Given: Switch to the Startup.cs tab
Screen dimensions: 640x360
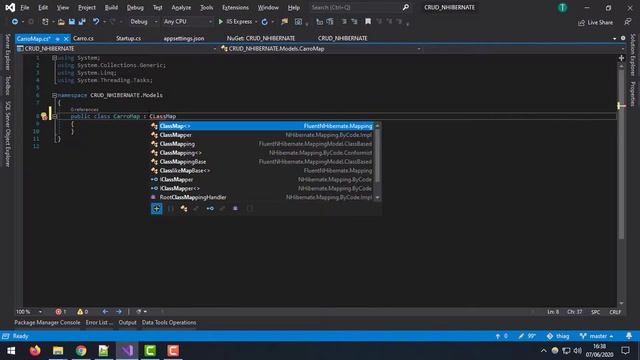Looking at the screenshot, I should (x=128, y=38).
